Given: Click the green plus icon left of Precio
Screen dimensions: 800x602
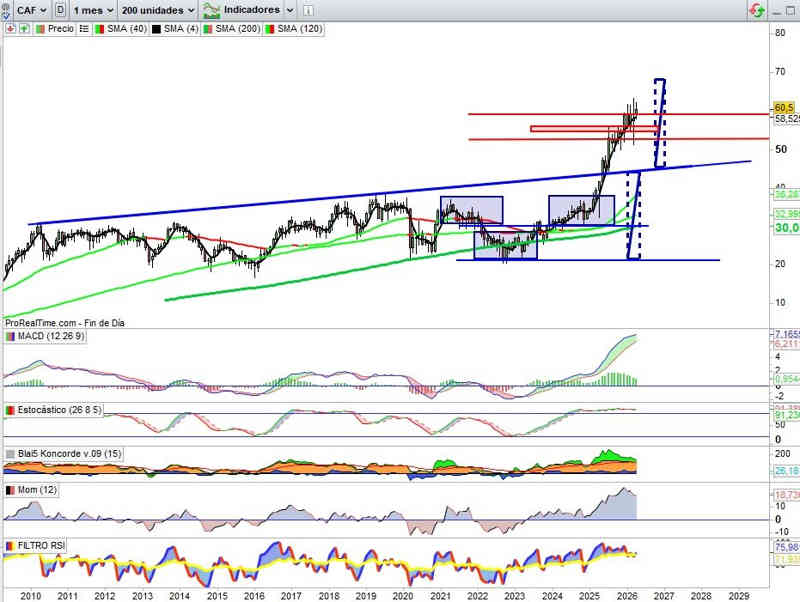Looking at the screenshot, I should [24, 29].
